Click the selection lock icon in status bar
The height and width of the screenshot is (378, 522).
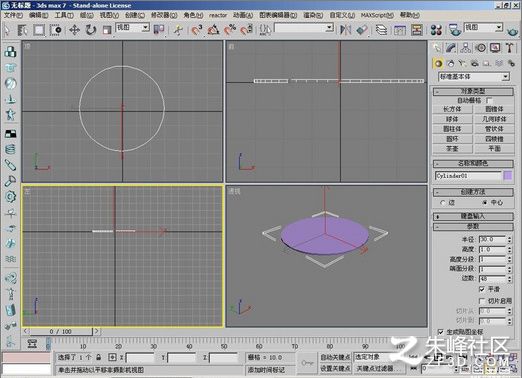click(99, 357)
